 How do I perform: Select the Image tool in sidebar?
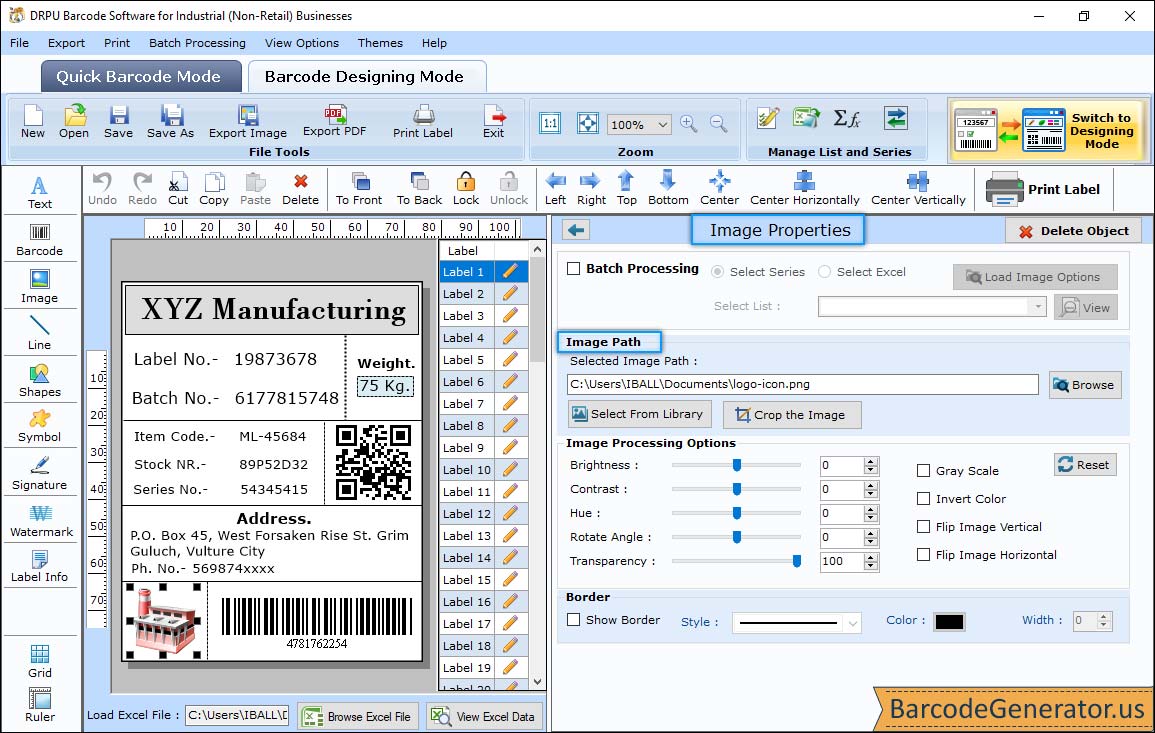(40, 287)
